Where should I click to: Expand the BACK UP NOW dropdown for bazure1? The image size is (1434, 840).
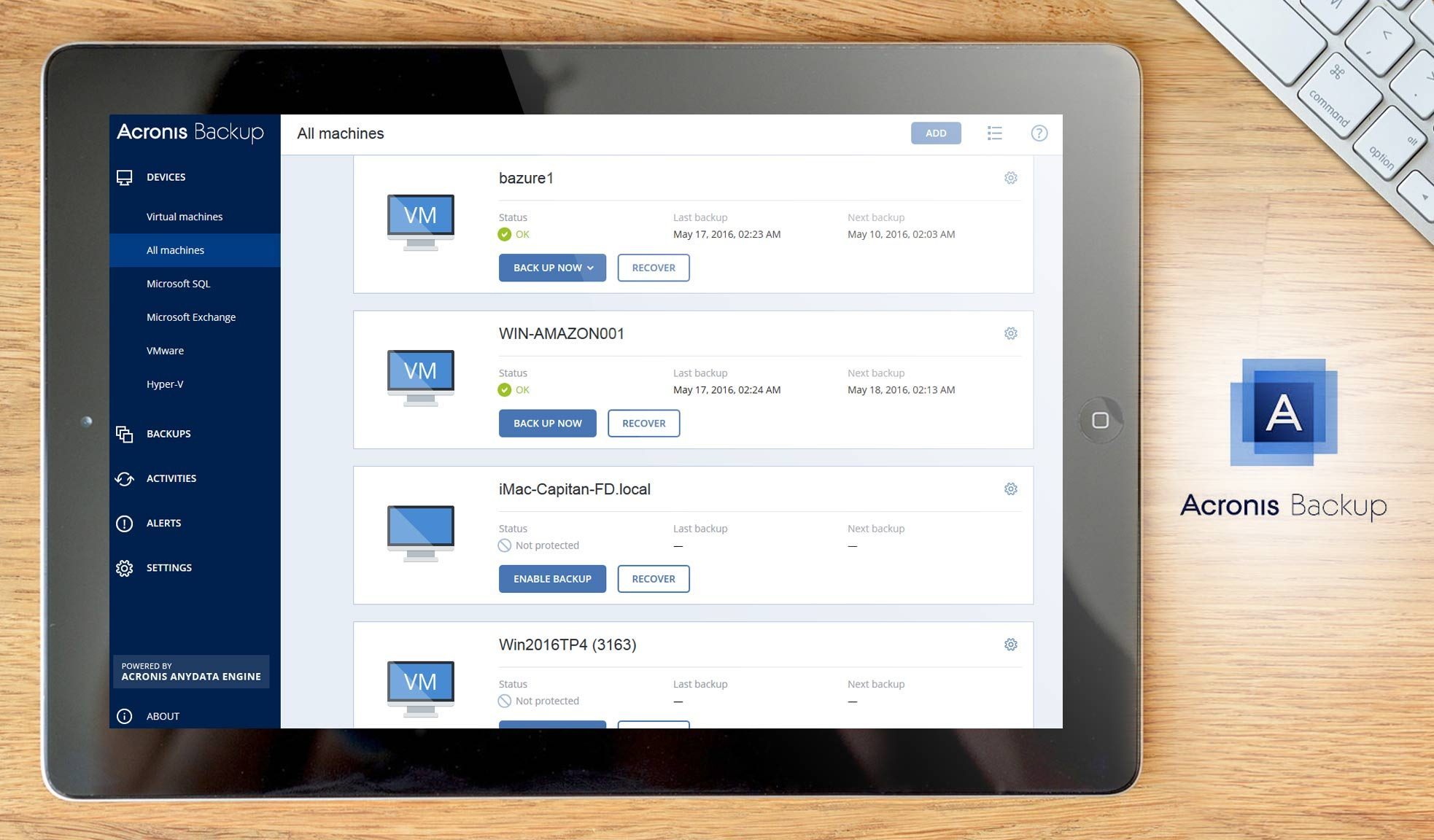pyautogui.click(x=590, y=268)
